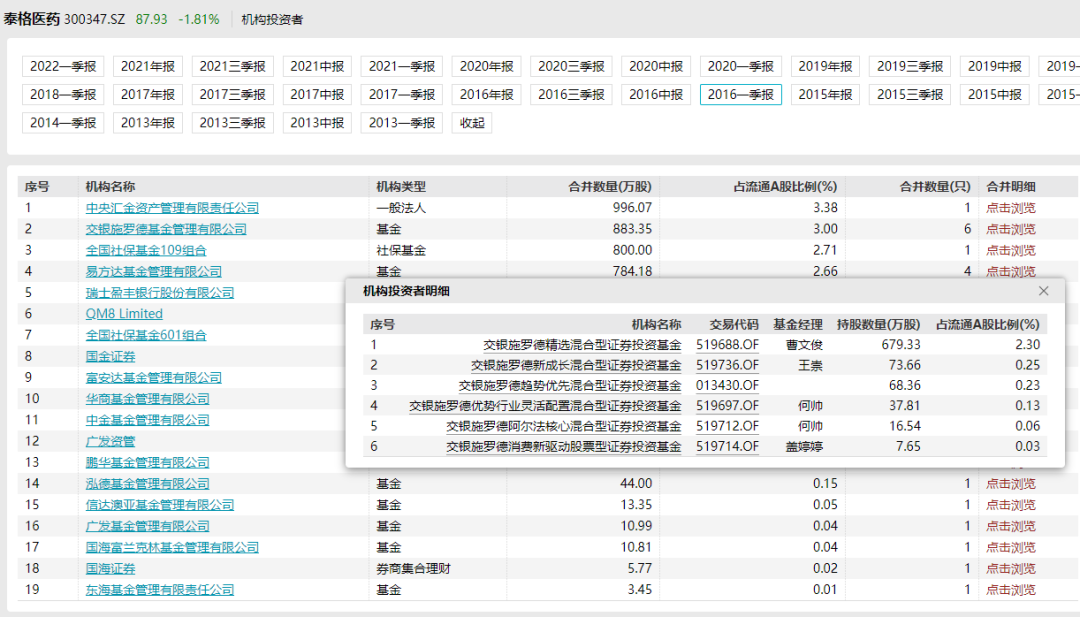This screenshot has width=1080, height=617.
Task: Open the 2021中报 period
Action: coord(318,66)
